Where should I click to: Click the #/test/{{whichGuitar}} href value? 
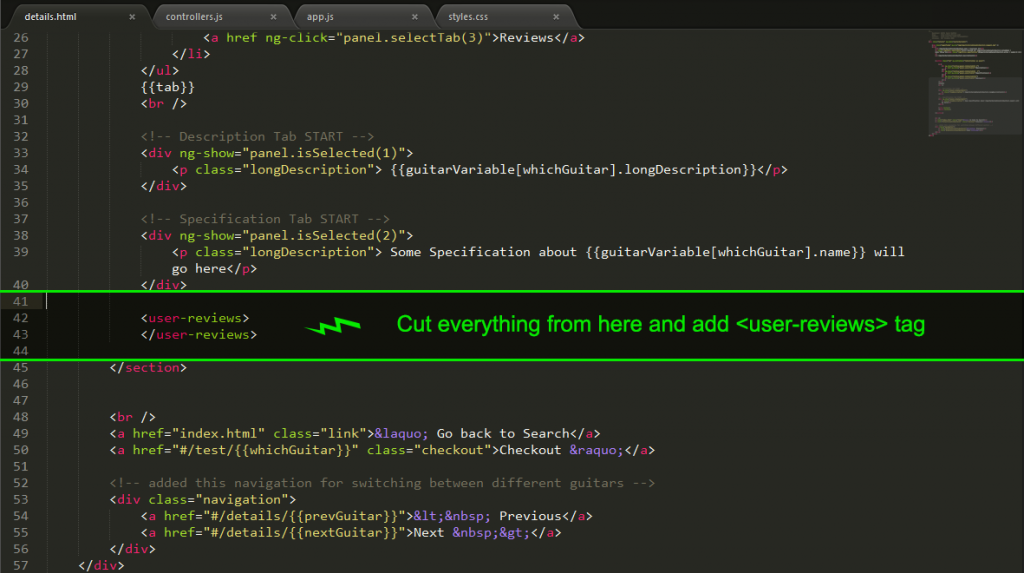point(265,450)
